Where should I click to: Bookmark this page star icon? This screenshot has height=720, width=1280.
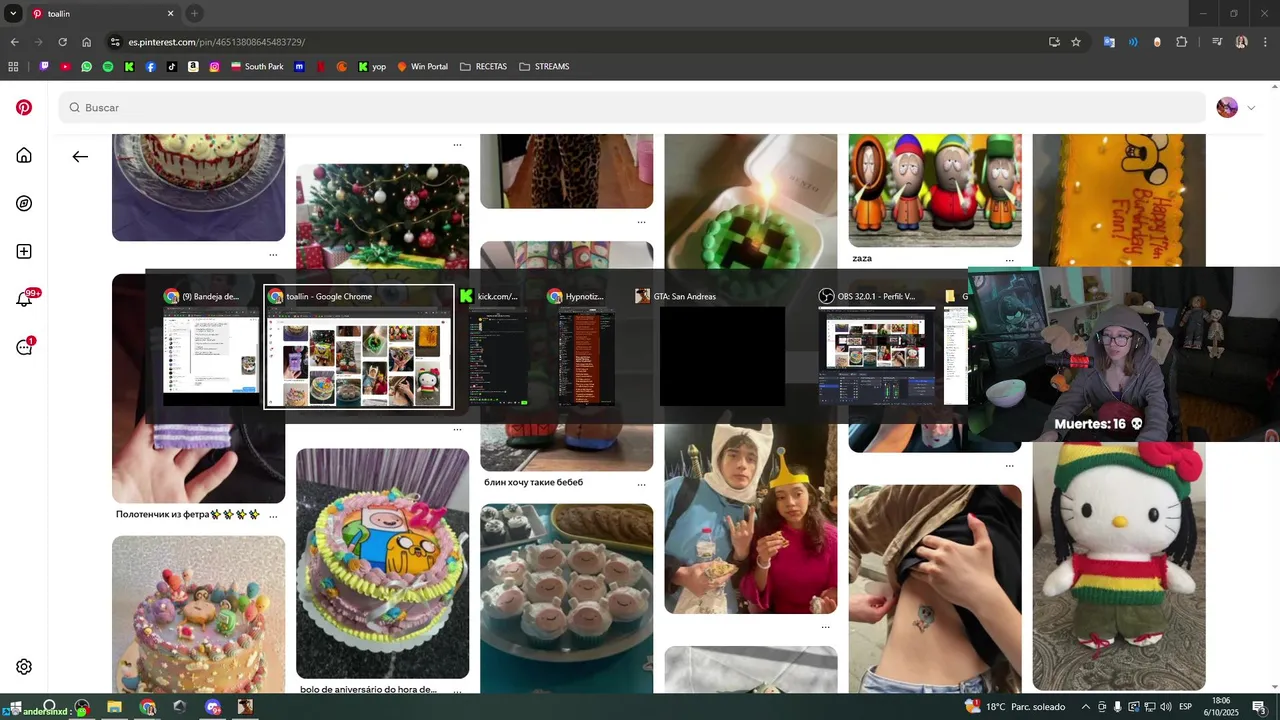point(1076,42)
